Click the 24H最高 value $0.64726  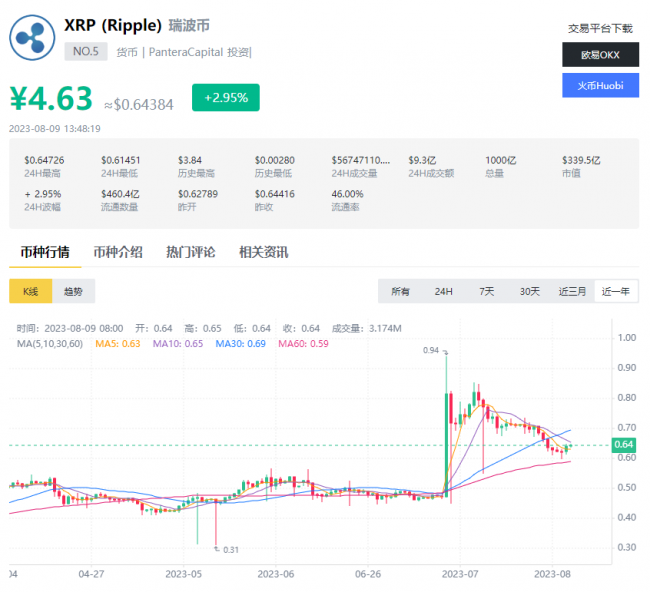point(44,160)
